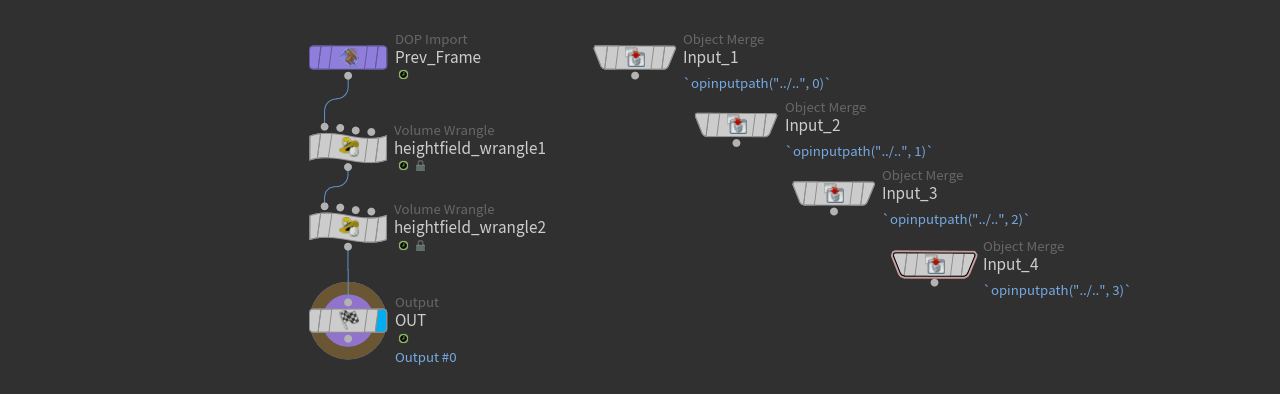Screen dimensions: 1280x394
Task: Toggle the blue display flag on OUT node
Action: pos(382,320)
